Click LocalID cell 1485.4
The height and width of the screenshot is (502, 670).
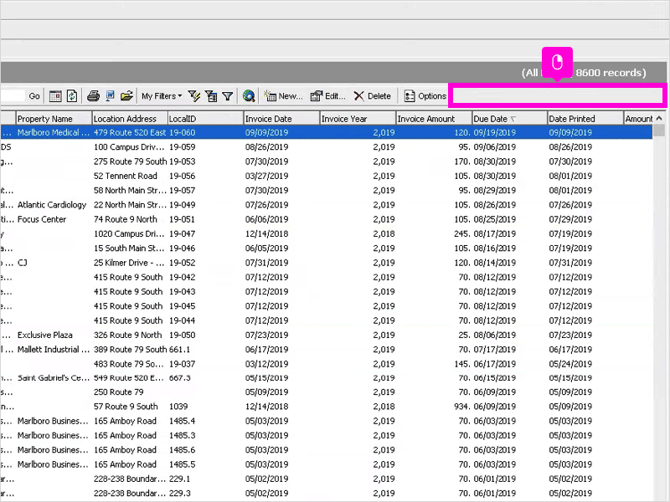click(x=182, y=421)
